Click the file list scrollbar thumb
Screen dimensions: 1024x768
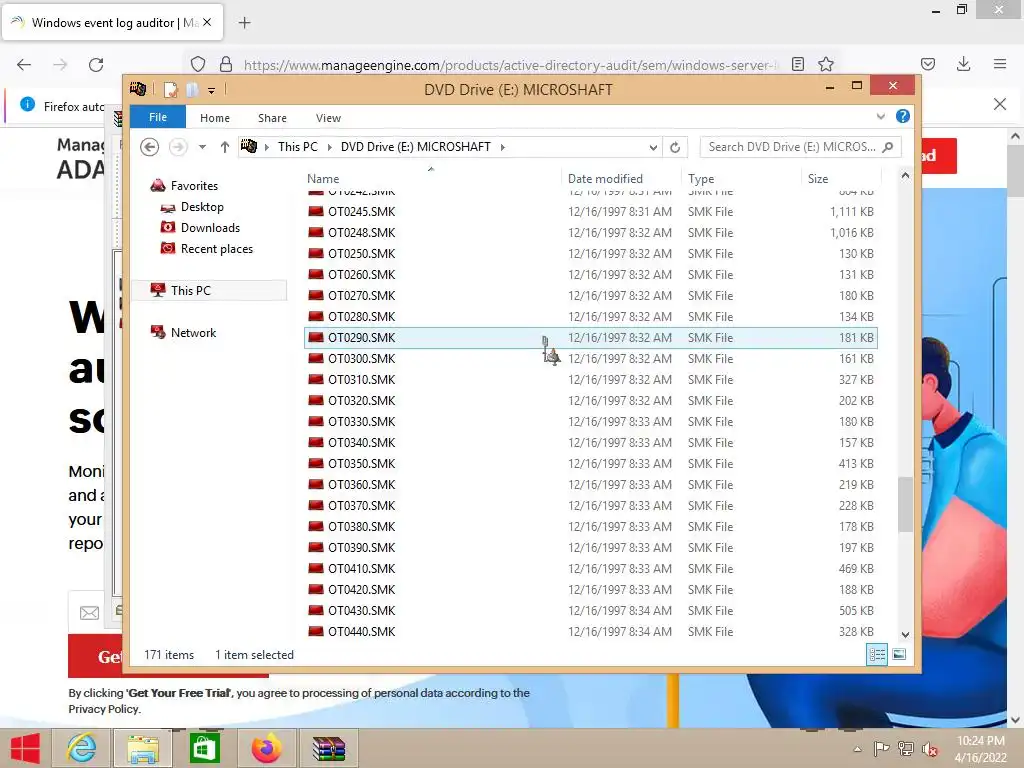[x=905, y=505]
